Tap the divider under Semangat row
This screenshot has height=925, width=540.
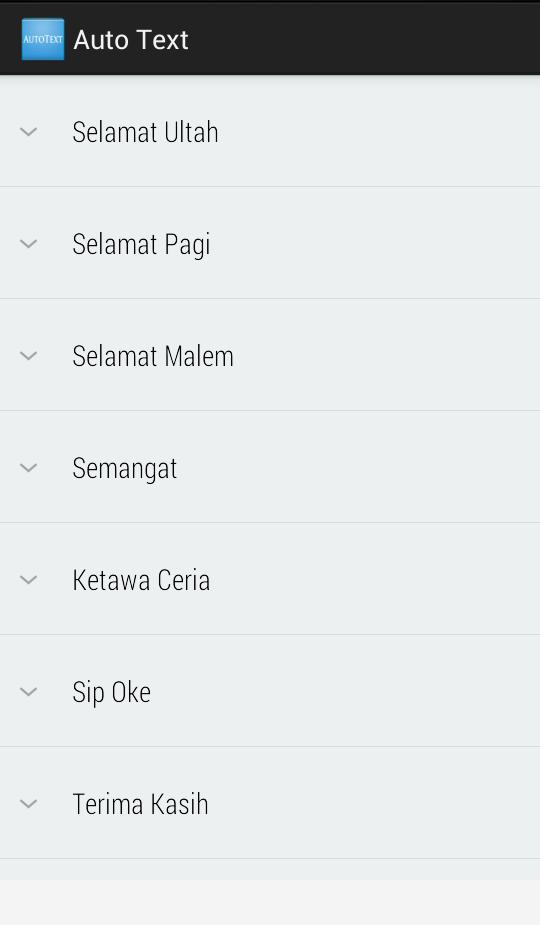click(270, 522)
